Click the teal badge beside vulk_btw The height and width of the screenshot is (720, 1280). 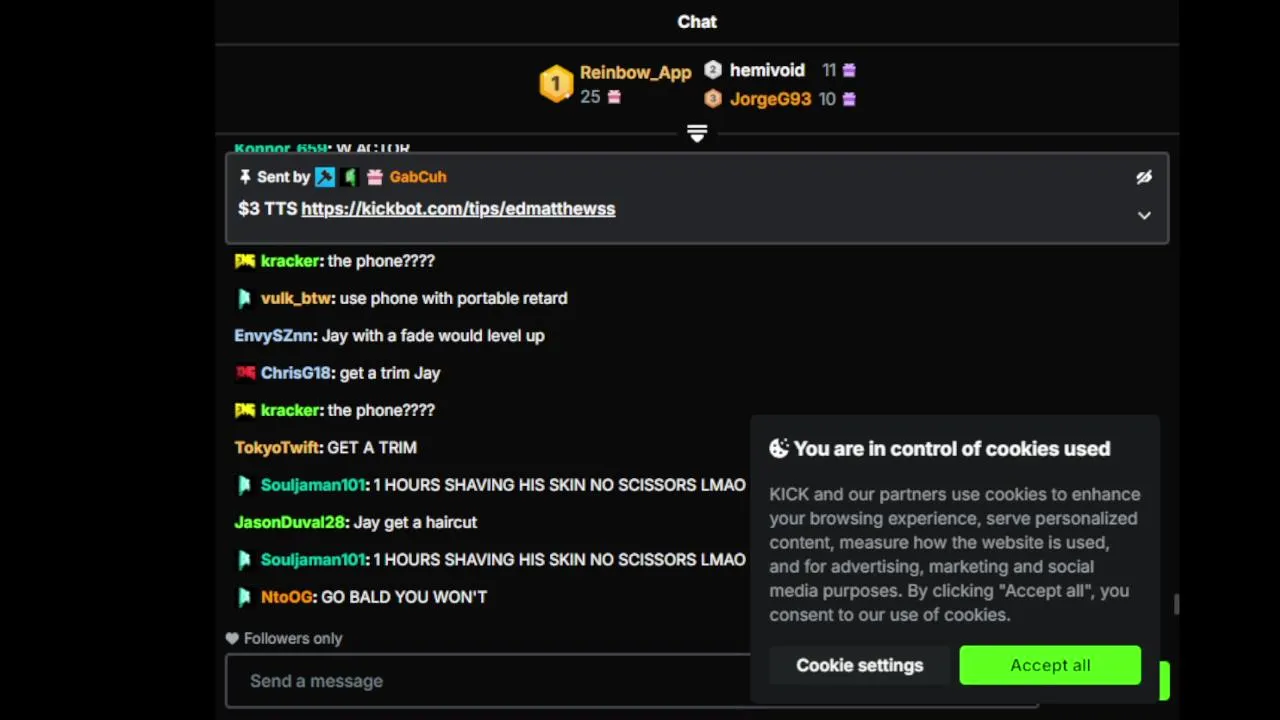point(245,298)
